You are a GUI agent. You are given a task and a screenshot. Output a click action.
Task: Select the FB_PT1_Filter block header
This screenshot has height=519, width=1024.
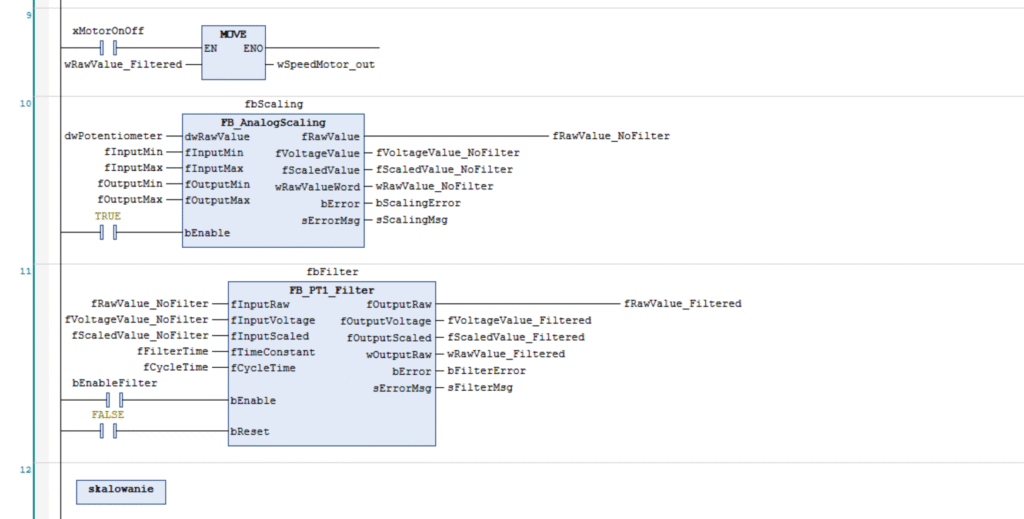click(331, 289)
